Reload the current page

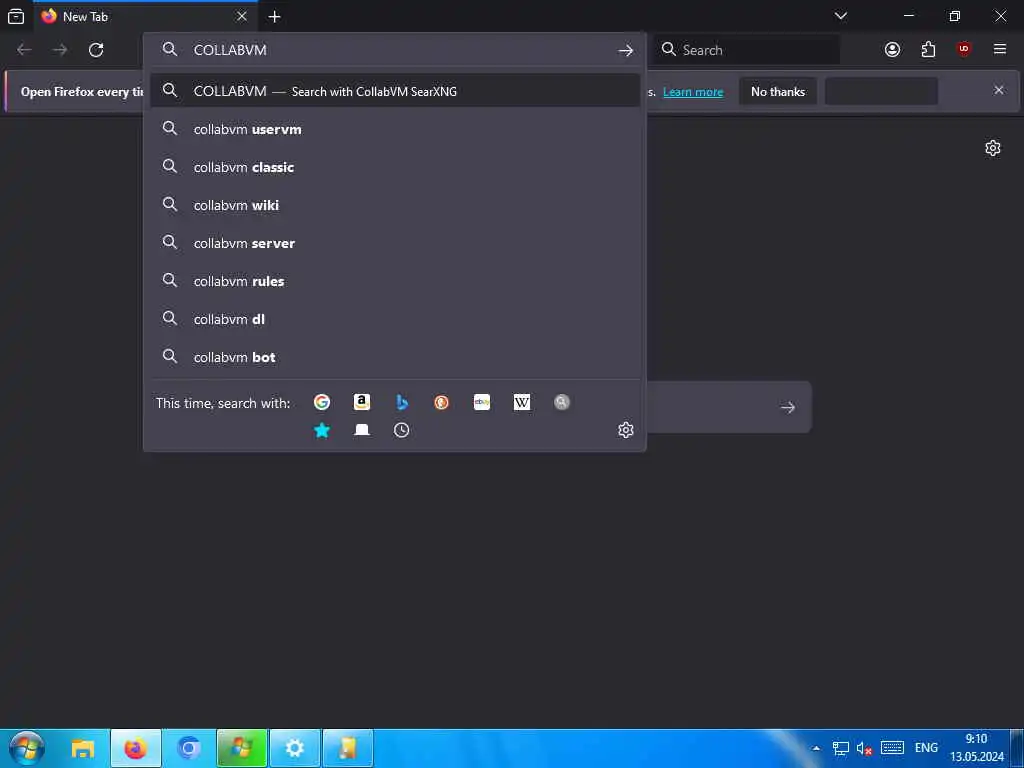click(96, 50)
